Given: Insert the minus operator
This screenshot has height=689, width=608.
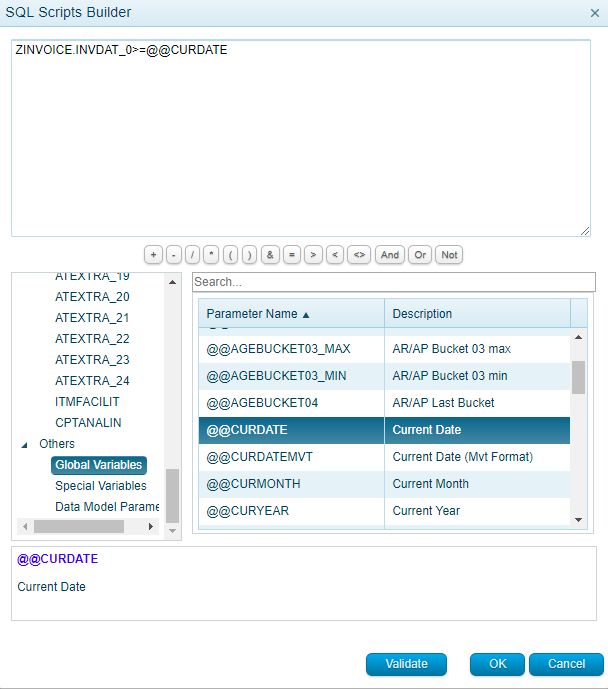Looking at the screenshot, I should [173, 255].
